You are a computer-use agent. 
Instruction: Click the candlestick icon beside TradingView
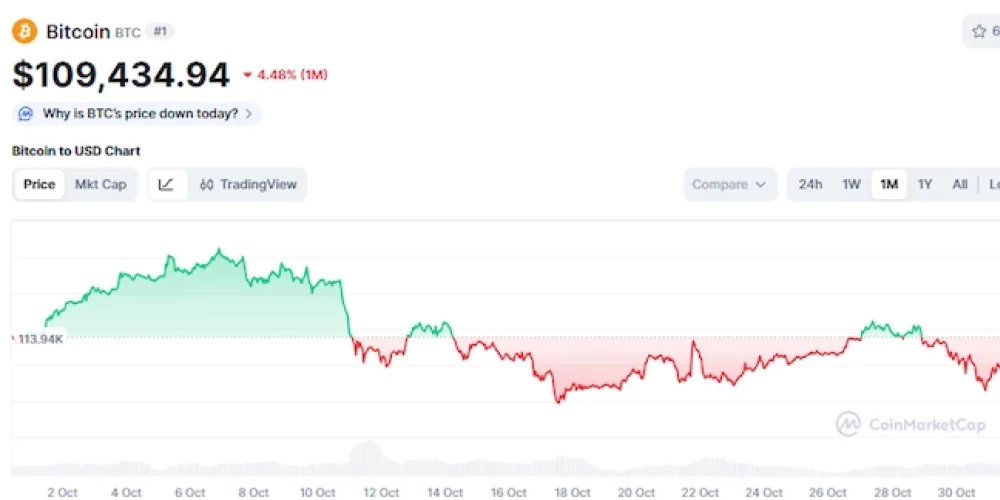point(206,185)
